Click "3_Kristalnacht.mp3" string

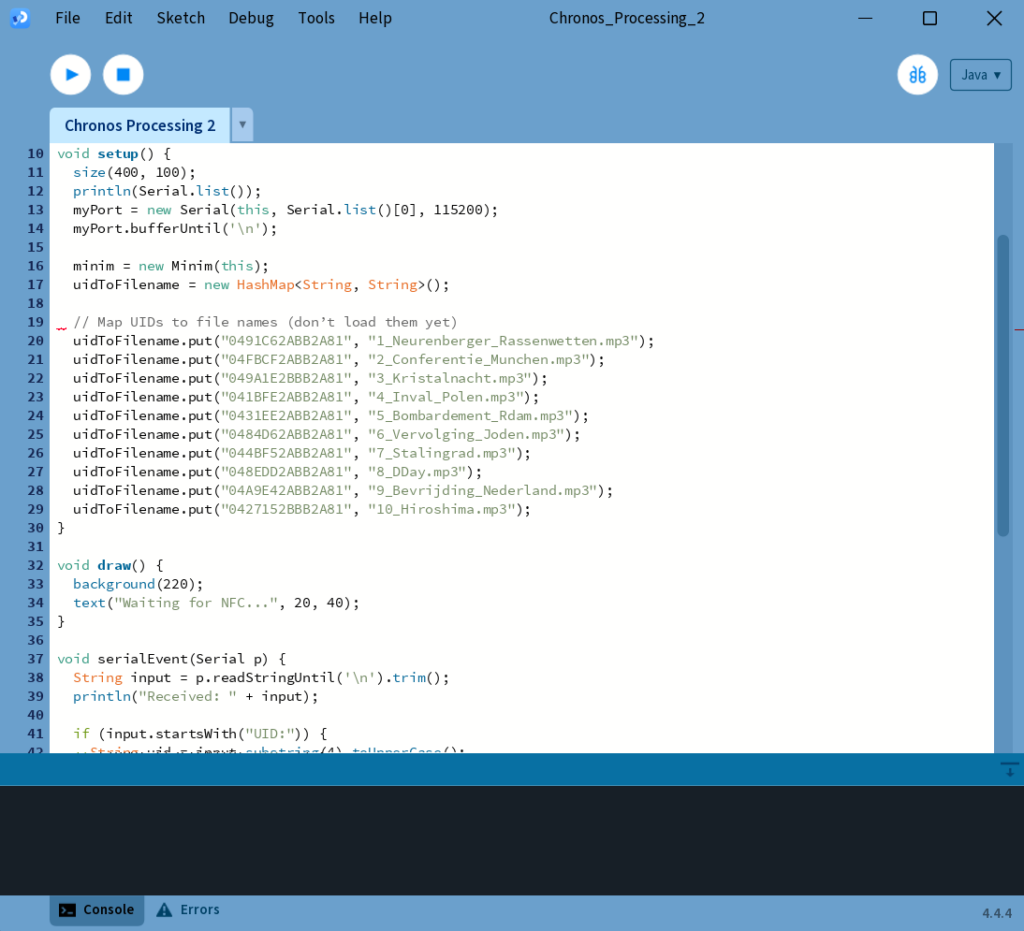[449, 379]
